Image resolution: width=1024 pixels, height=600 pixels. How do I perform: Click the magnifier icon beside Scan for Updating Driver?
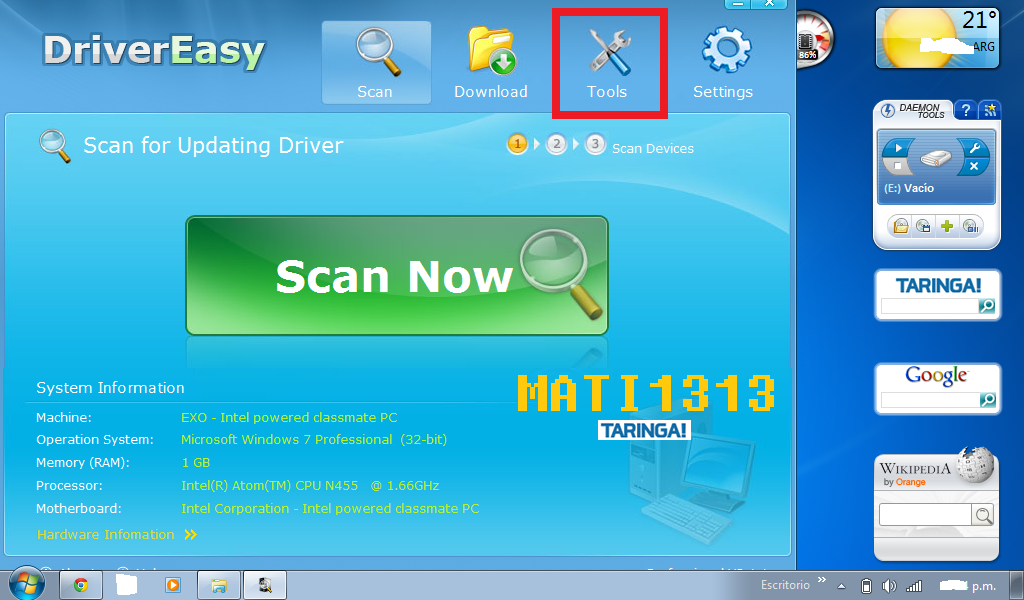(x=55, y=146)
